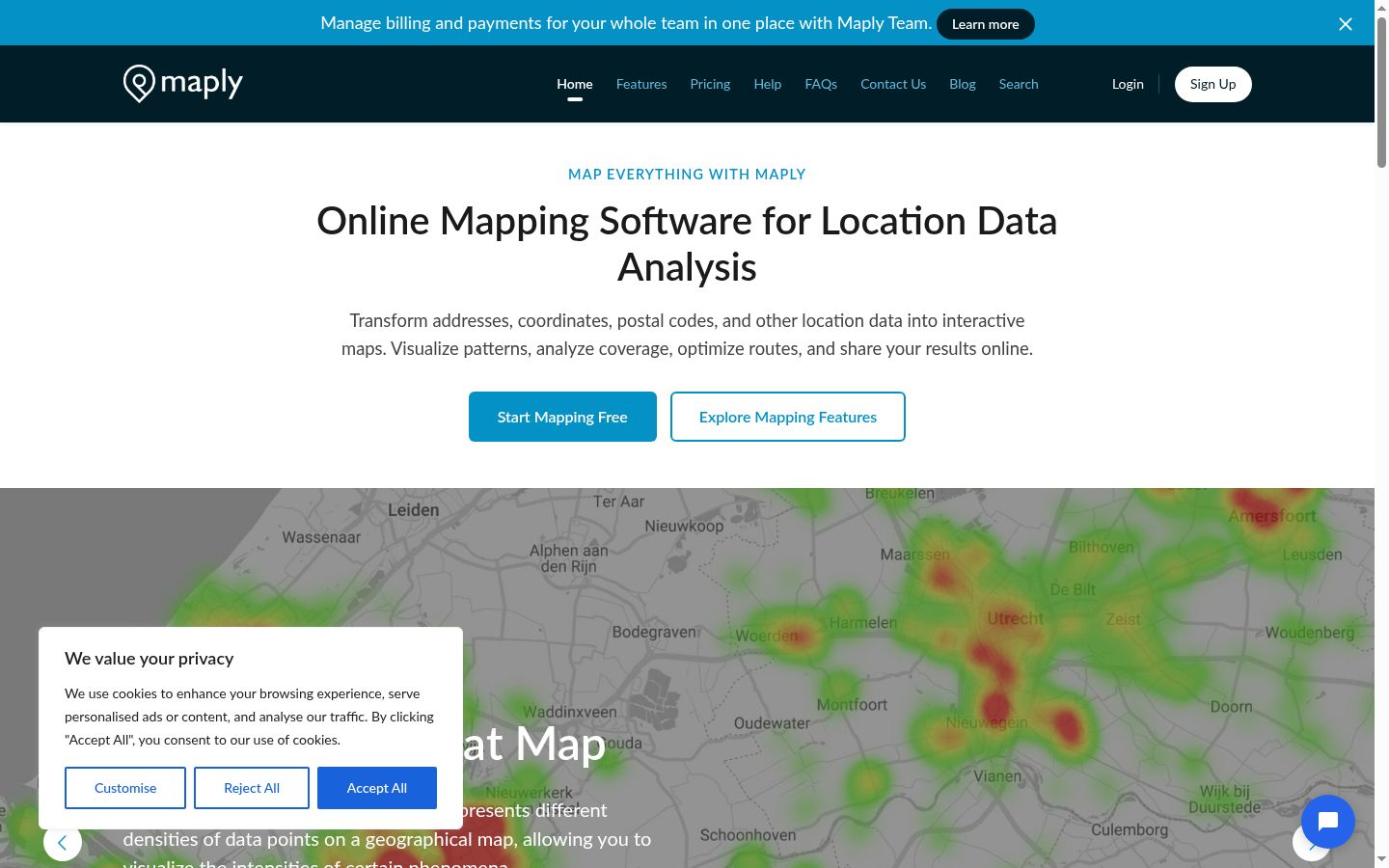
Task: Click the Sign Up button
Action: pos(1212,84)
